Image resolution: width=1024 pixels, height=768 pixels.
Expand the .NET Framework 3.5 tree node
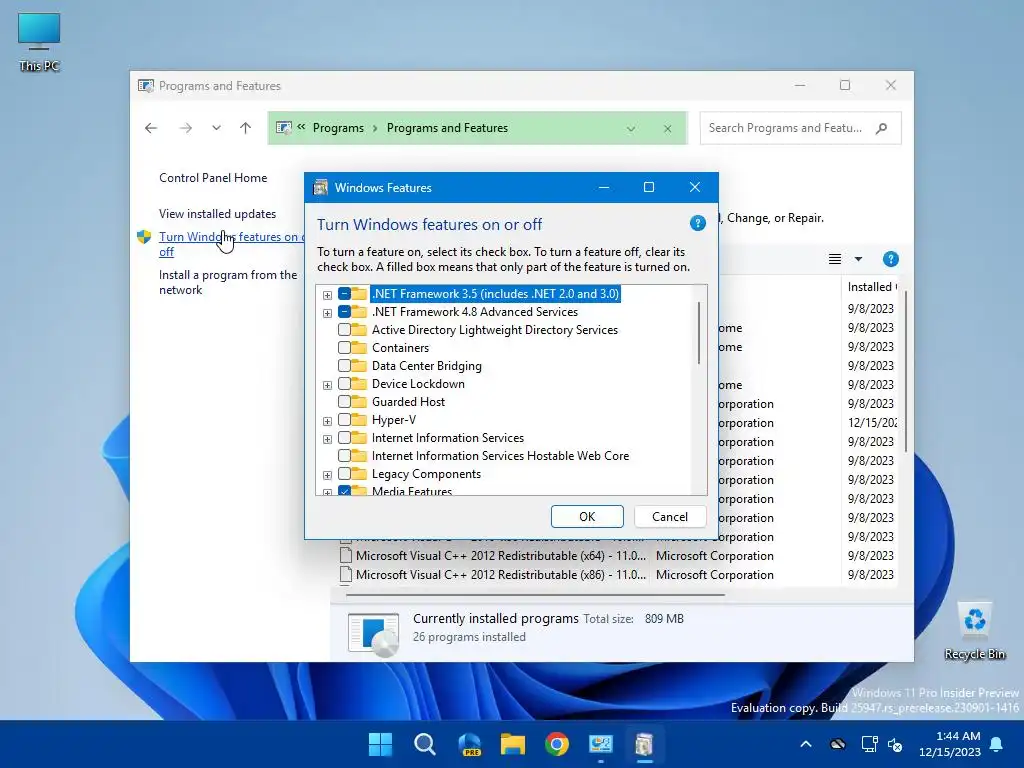pos(327,295)
